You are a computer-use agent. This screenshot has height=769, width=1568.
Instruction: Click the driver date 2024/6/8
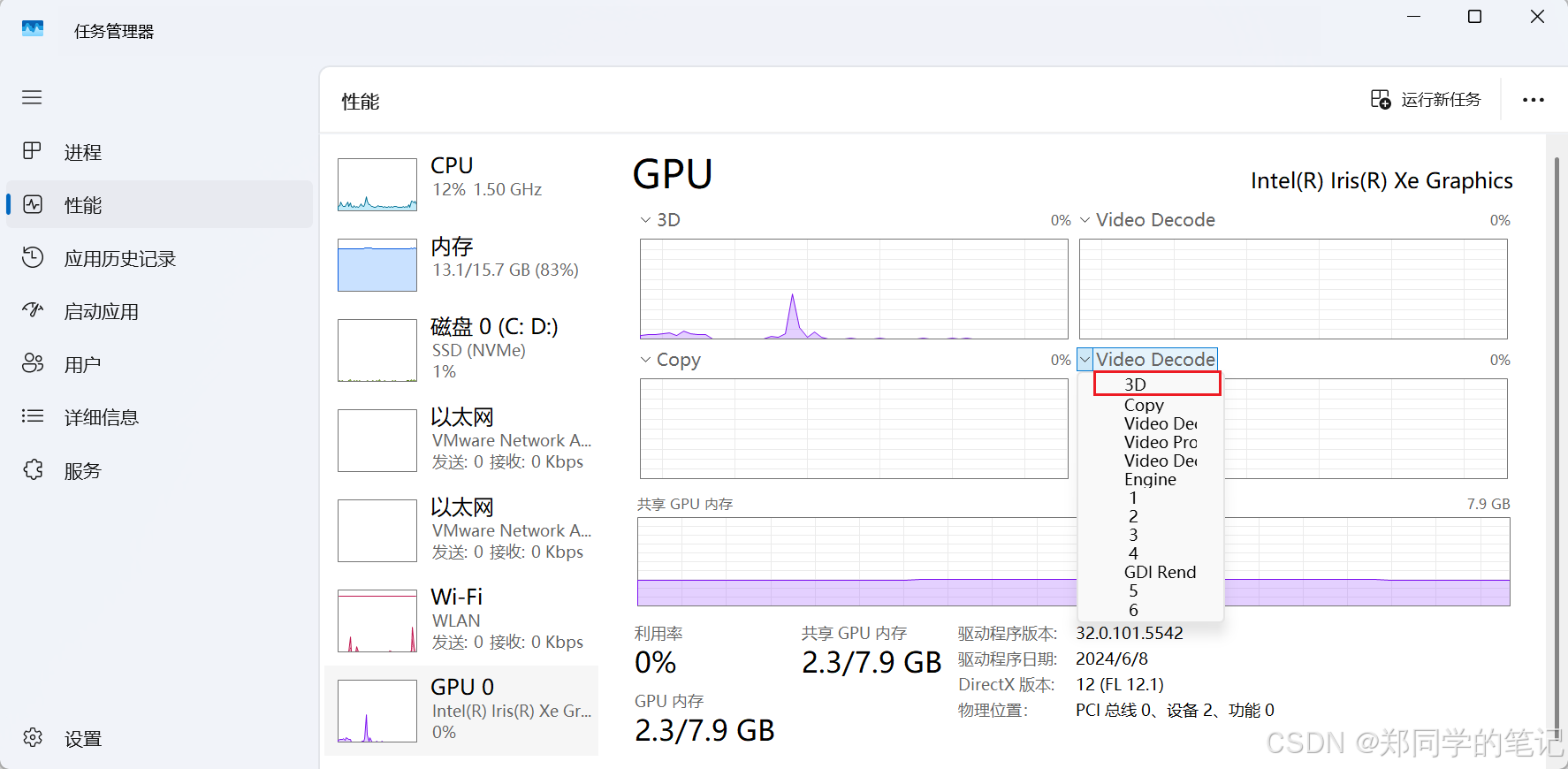point(1112,659)
